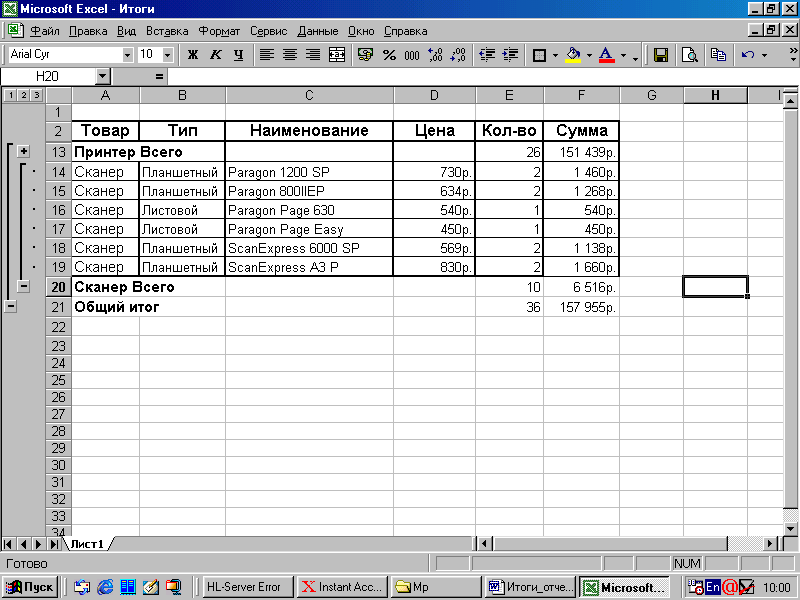This screenshot has width=800, height=600.
Task: Apply currency format
Action: 365,55
